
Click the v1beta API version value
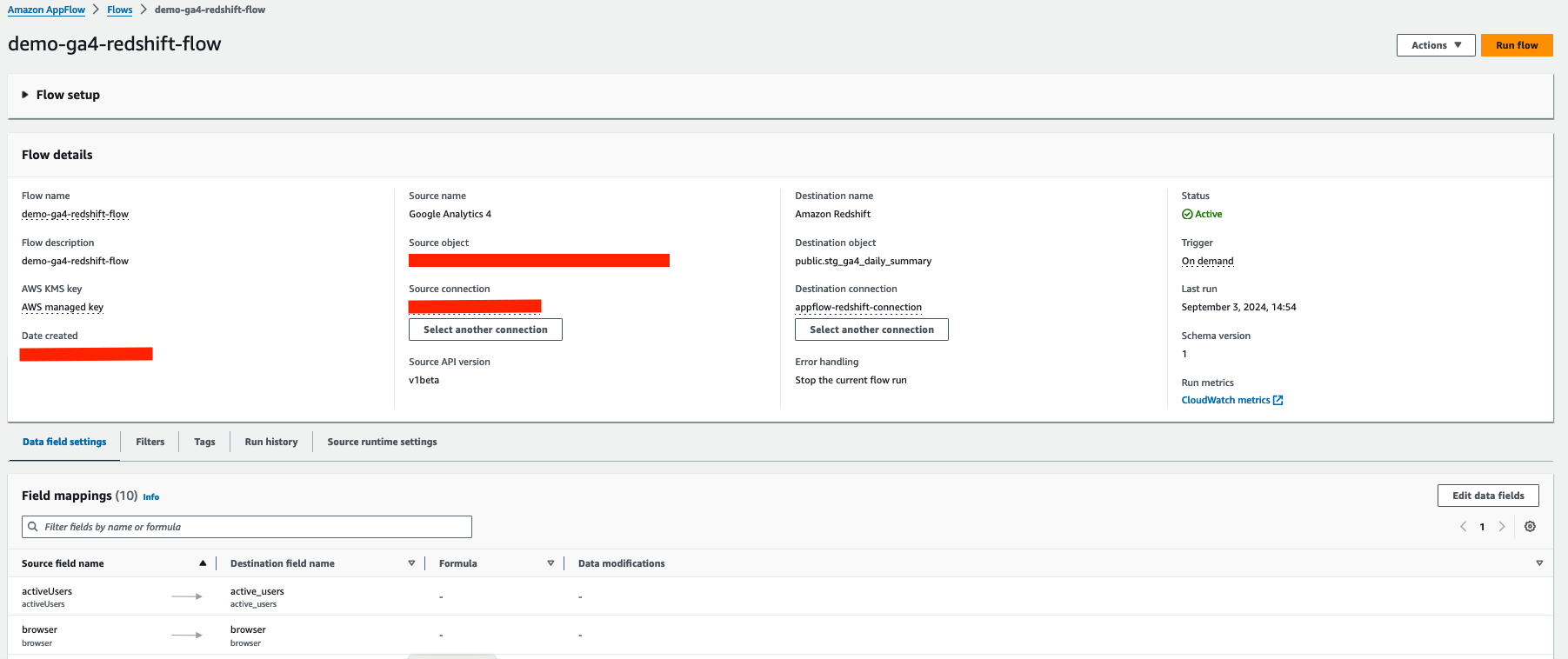(424, 380)
